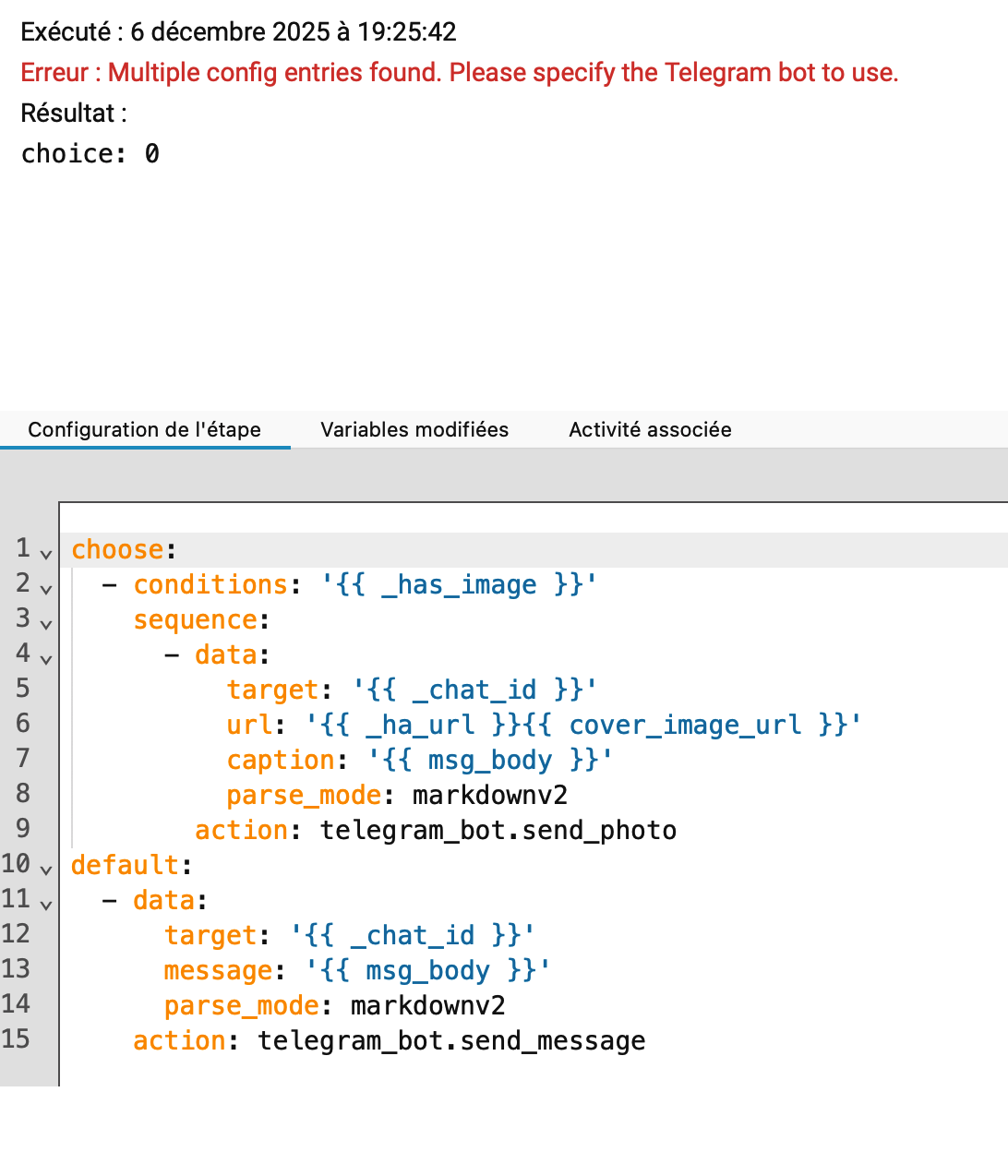Fold the 'conditions' item on line 2
Image resolution: width=1008 pixels, height=1176 pixels.
(x=46, y=588)
